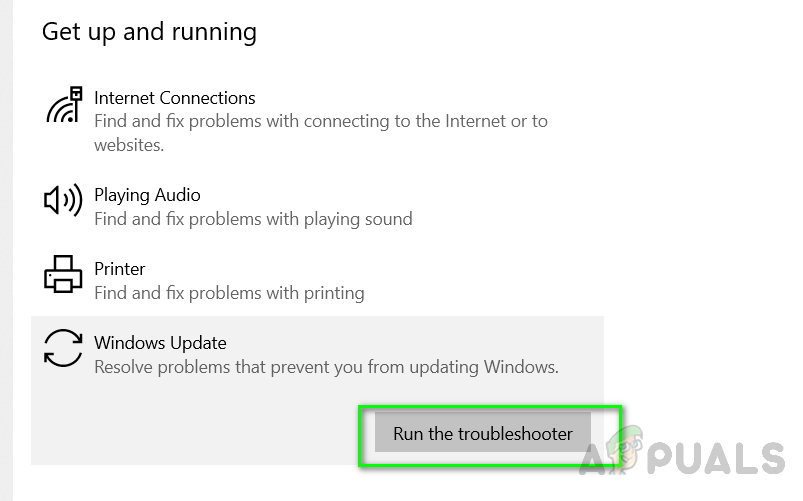Viewport: 803px width, 501px height.
Task: Click the 'Get up and running' heading
Action: click(x=149, y=32)
